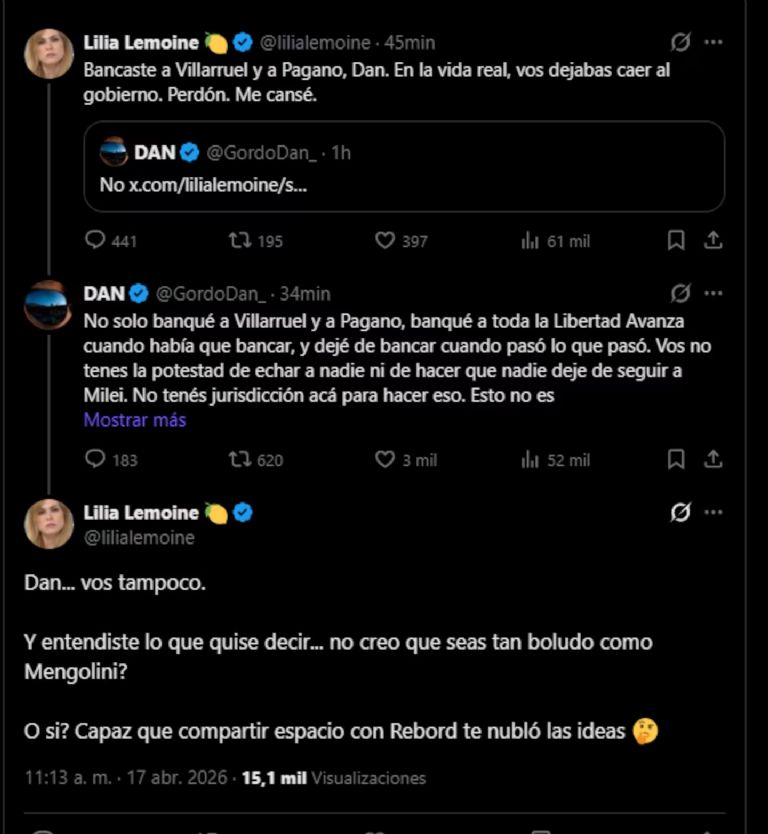Reply to DAN's tweet with 183 replies
This screenshot has height=834, width=768.
(96, 460)
